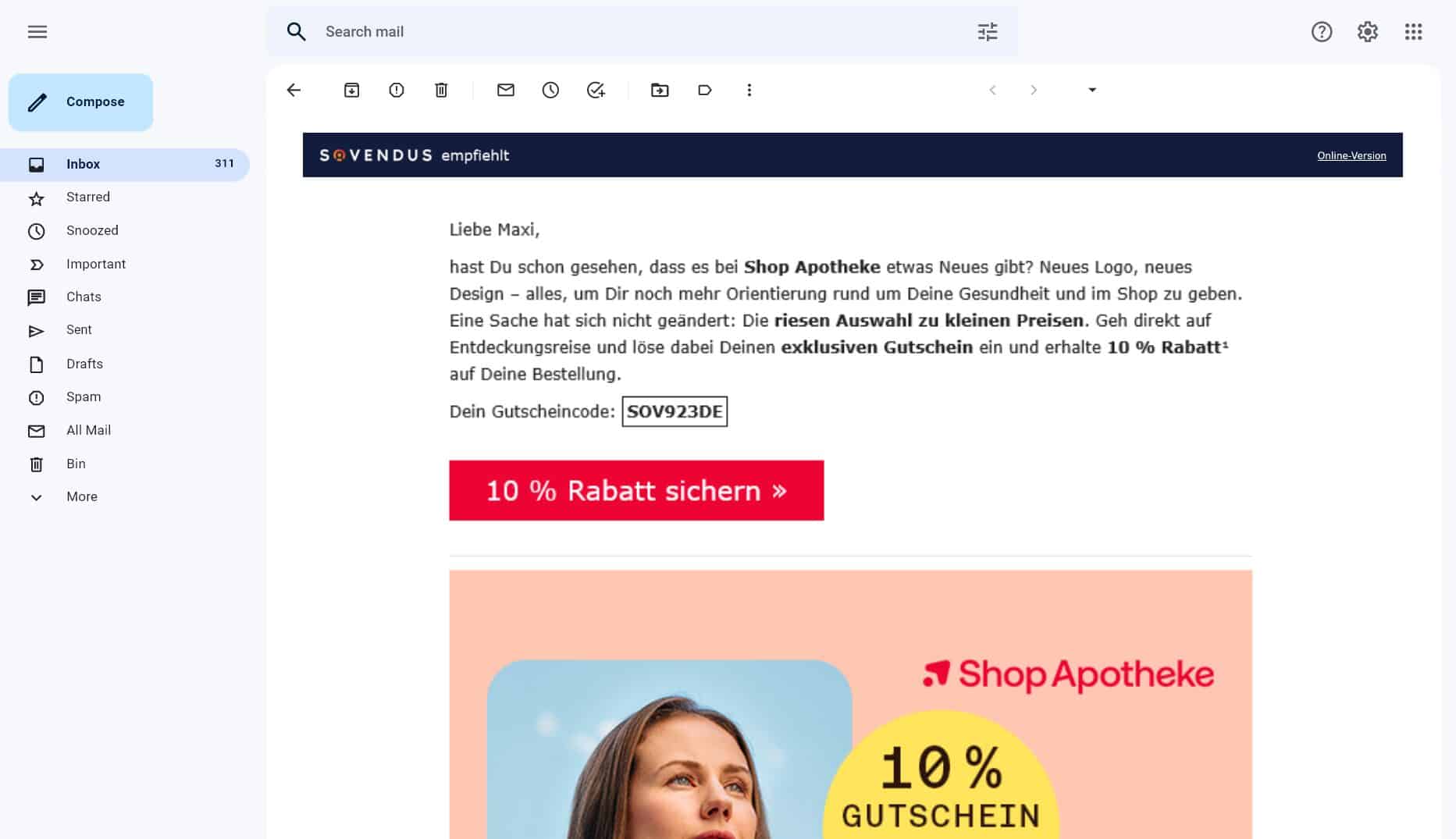The height and width of the screenshot is (839, 1456).
Task: Delete the email using the trash icon
Action: tap(441, 90)
